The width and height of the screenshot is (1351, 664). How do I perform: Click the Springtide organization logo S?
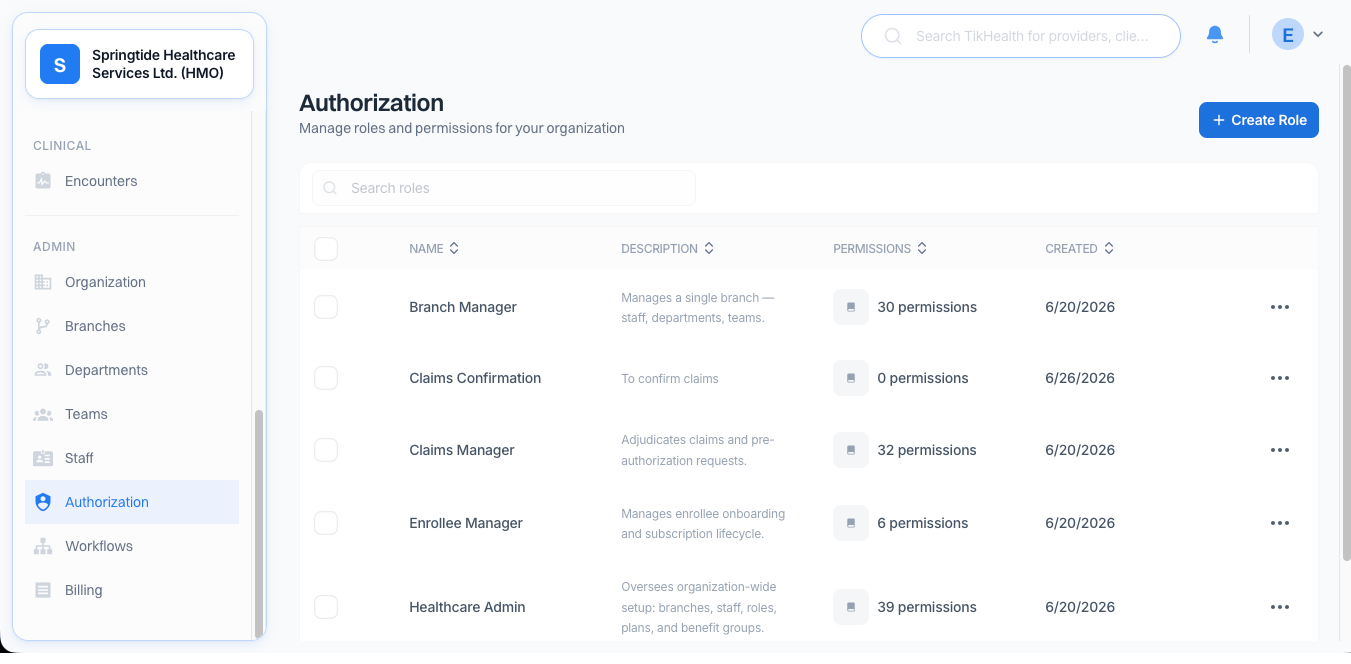point(60,64)
